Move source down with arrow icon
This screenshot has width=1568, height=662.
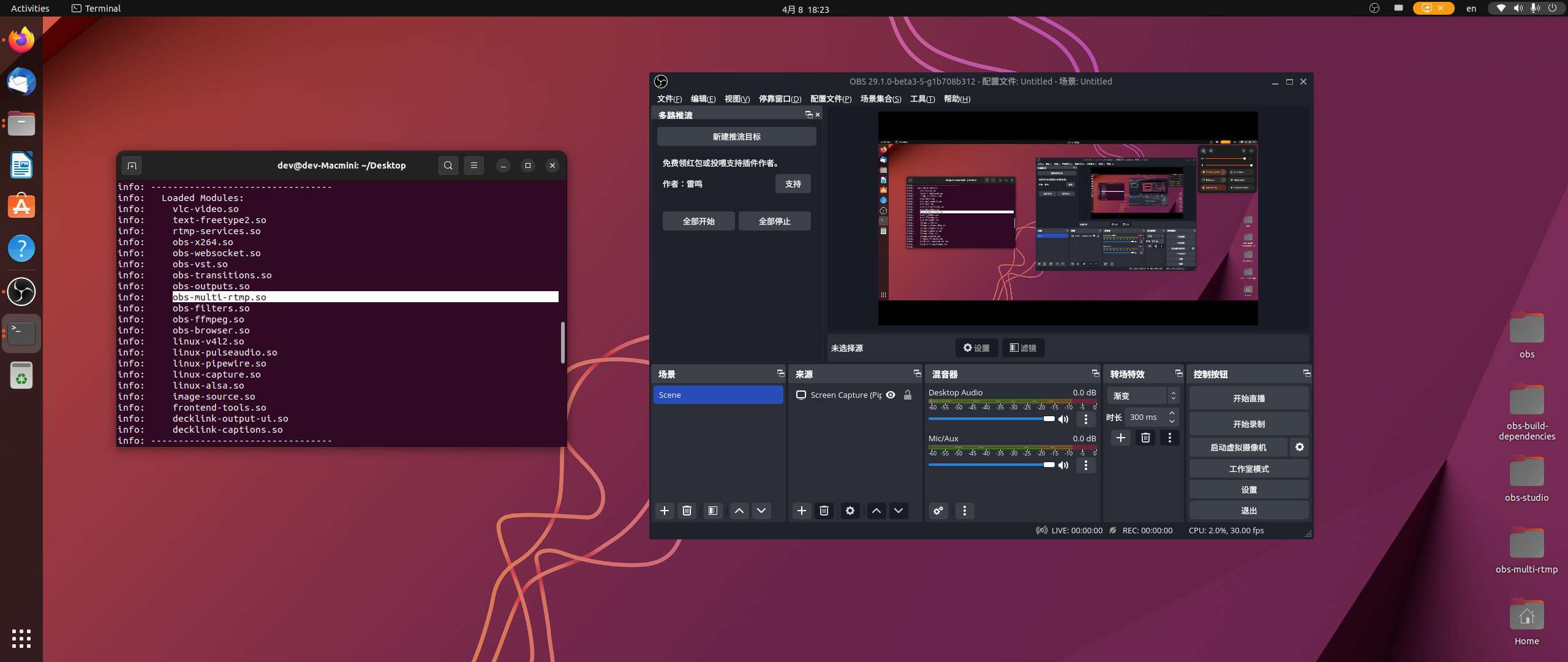click(x=898, y=511)
